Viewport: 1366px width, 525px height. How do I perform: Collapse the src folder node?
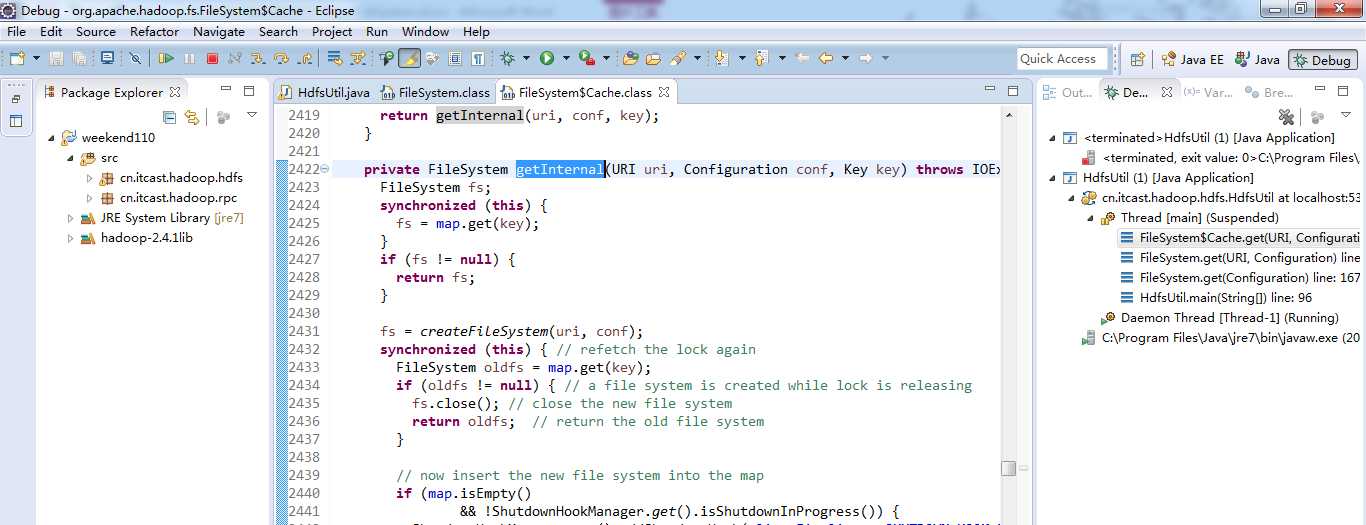[71, 157]
